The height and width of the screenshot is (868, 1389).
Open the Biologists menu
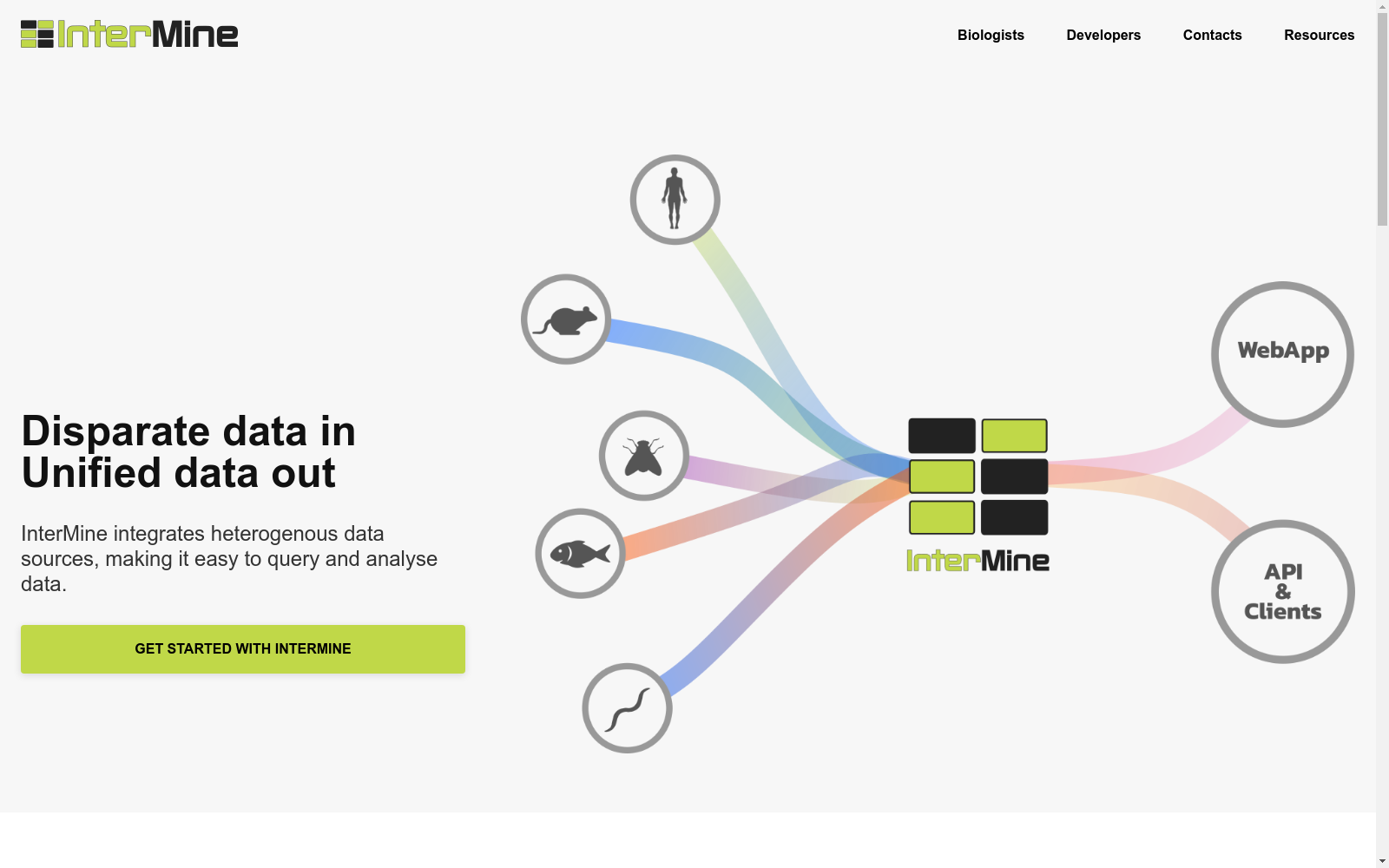click(x=991, y=35)
